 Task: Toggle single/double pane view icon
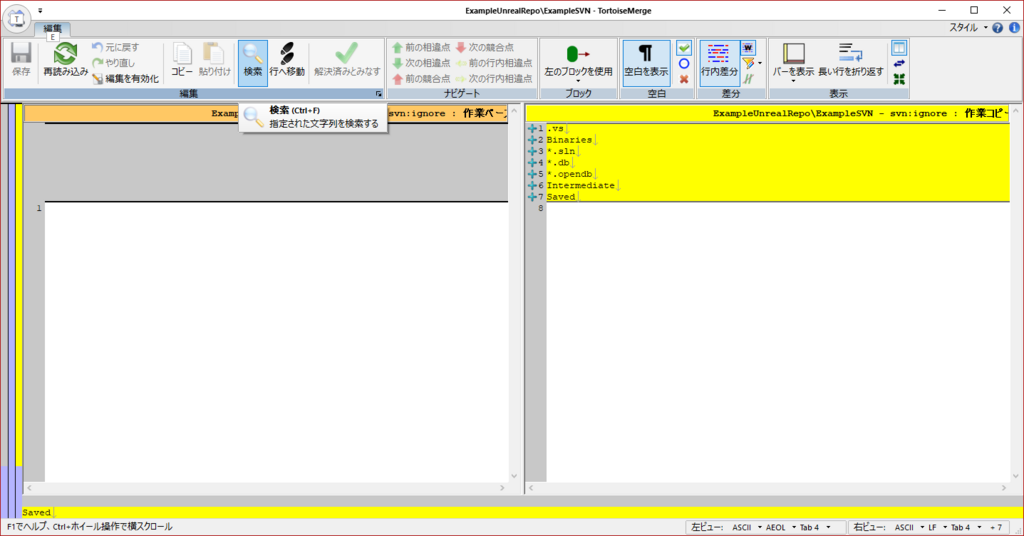[x=899, y=48]
